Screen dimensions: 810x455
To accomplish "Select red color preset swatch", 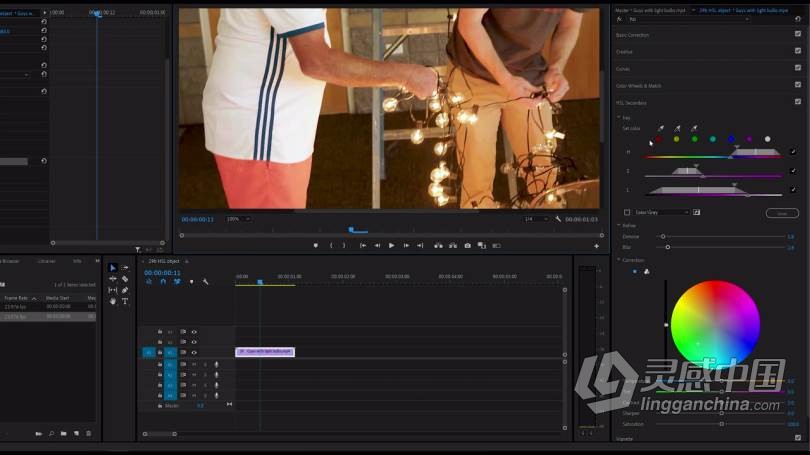I will pos(659,139).
